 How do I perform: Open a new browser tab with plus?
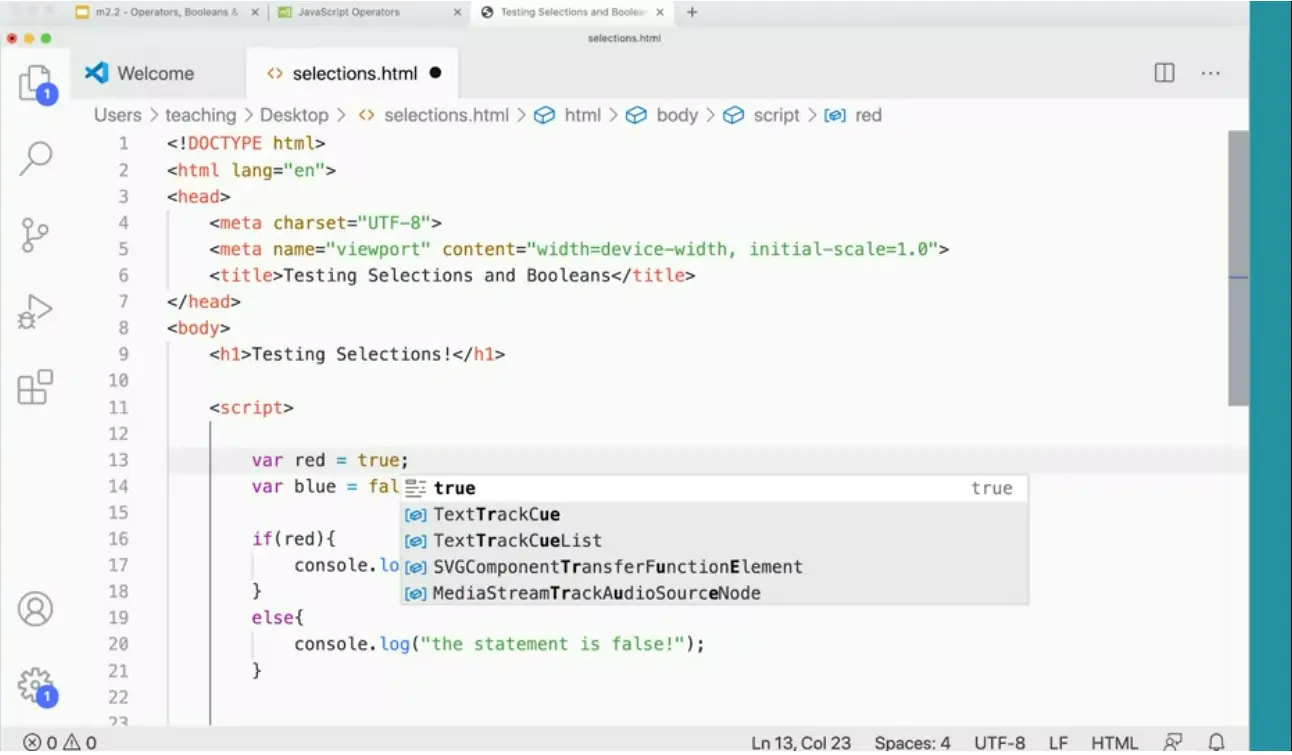pyautogui.click(x=692, y=12)
